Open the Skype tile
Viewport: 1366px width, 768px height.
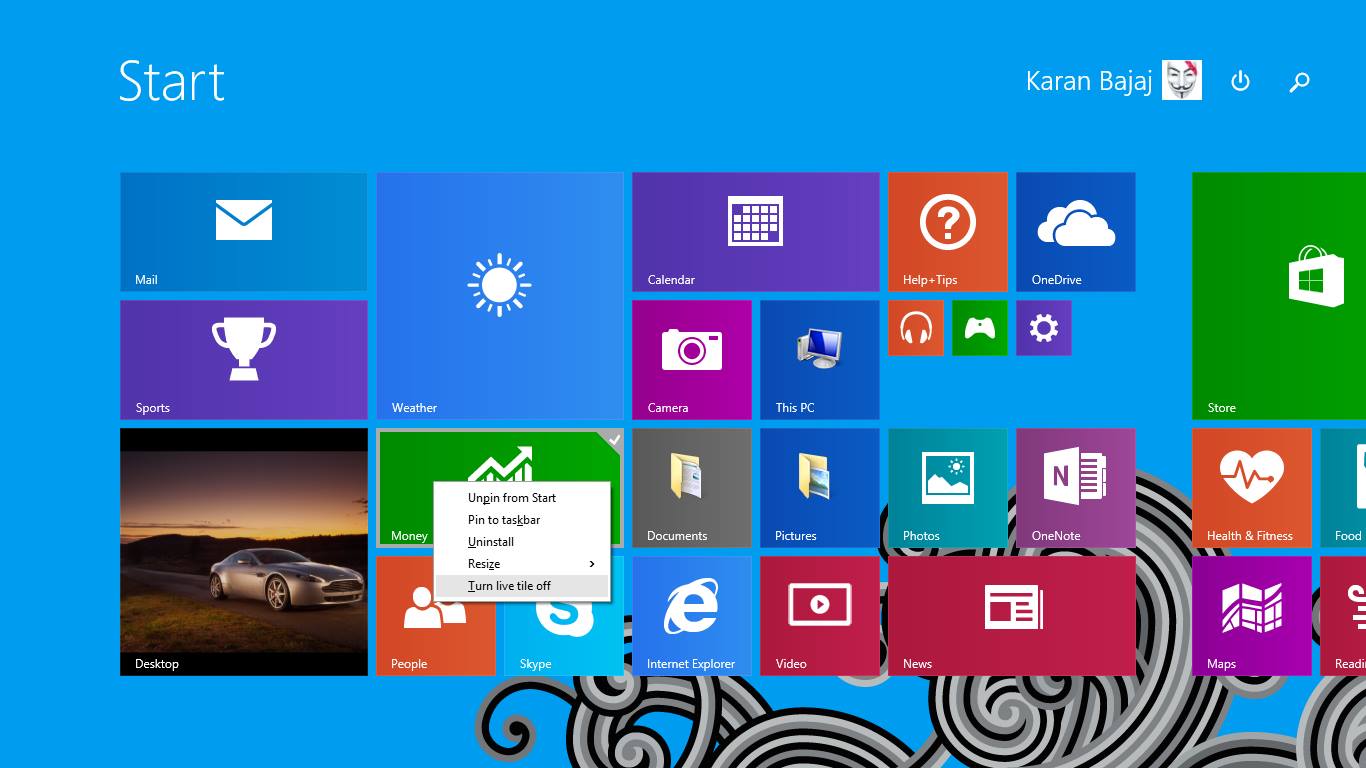[564, 638]
